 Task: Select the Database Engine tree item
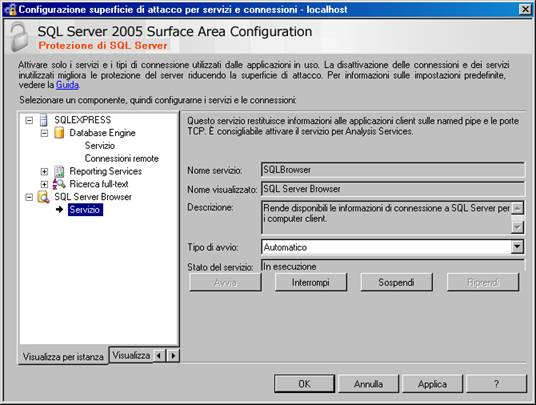click(102, 133)
